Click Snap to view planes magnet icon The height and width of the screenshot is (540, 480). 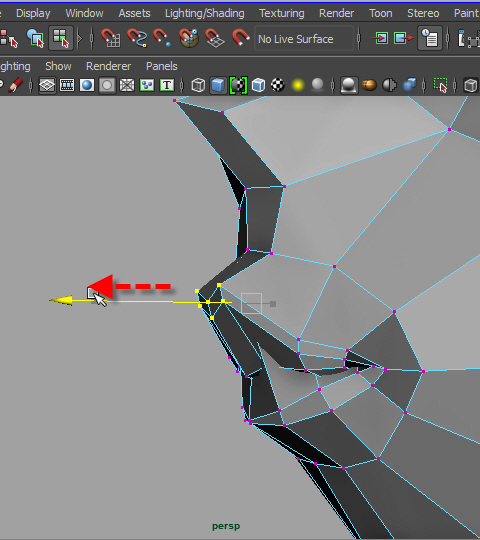tap(214, 38)
